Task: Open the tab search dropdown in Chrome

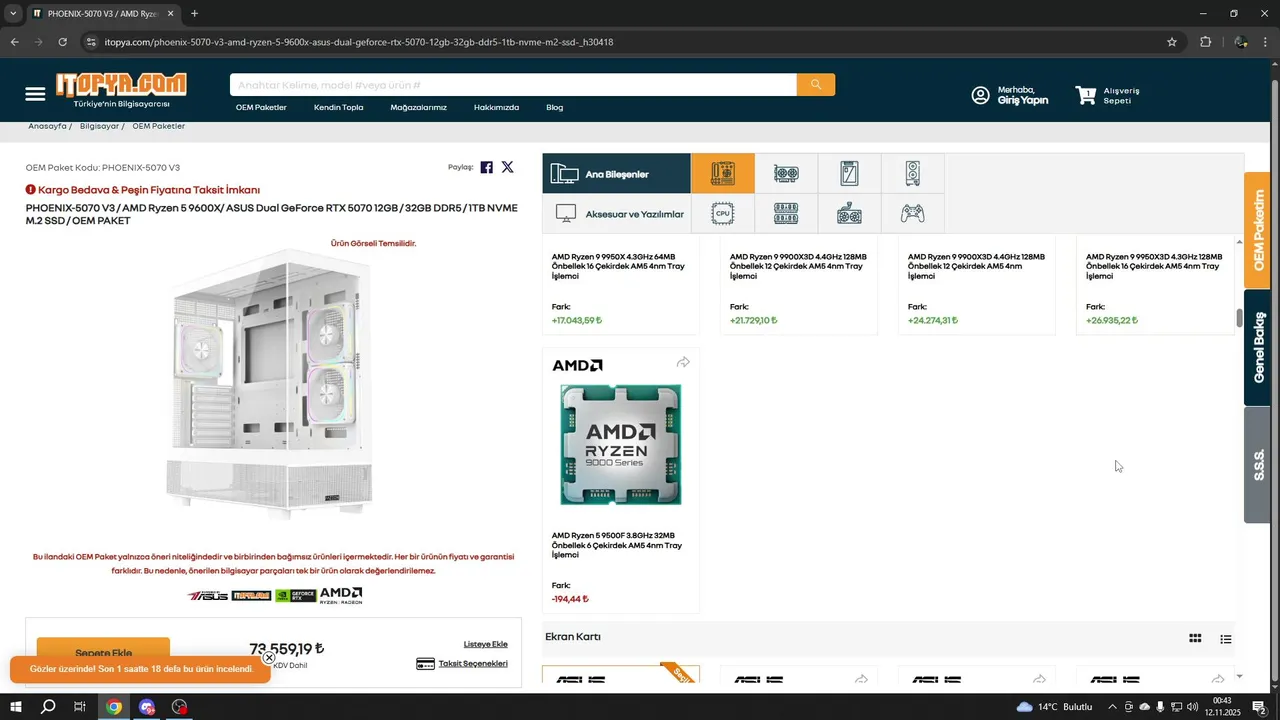Action: click(x=13, y=14)
